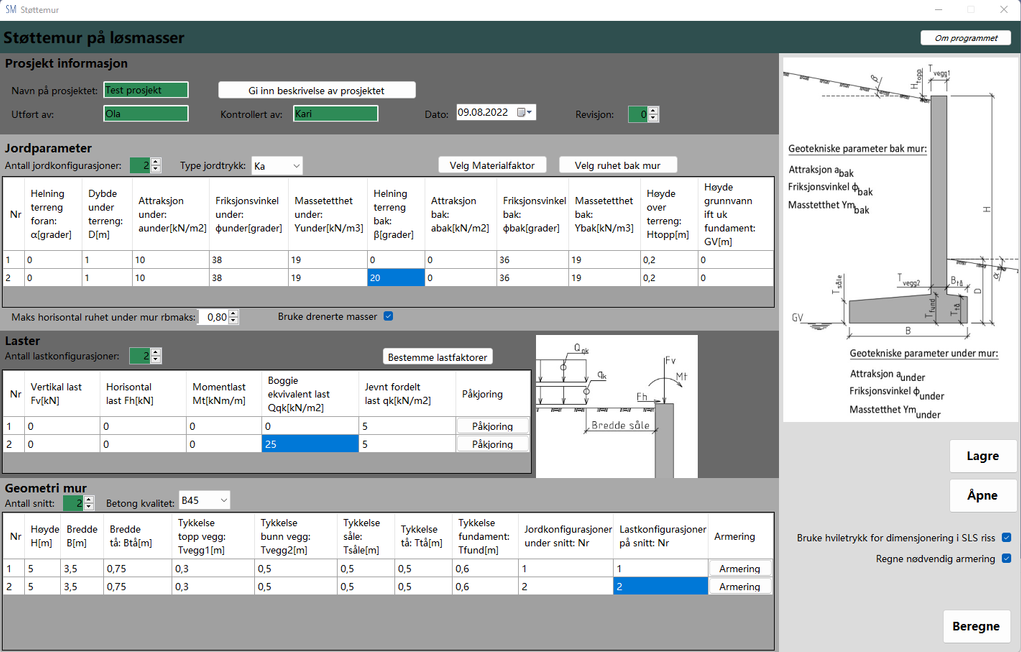
Task: Click 'Tykkelse fundament' cell in geometry row 1
Action: (x=485, y=569)
